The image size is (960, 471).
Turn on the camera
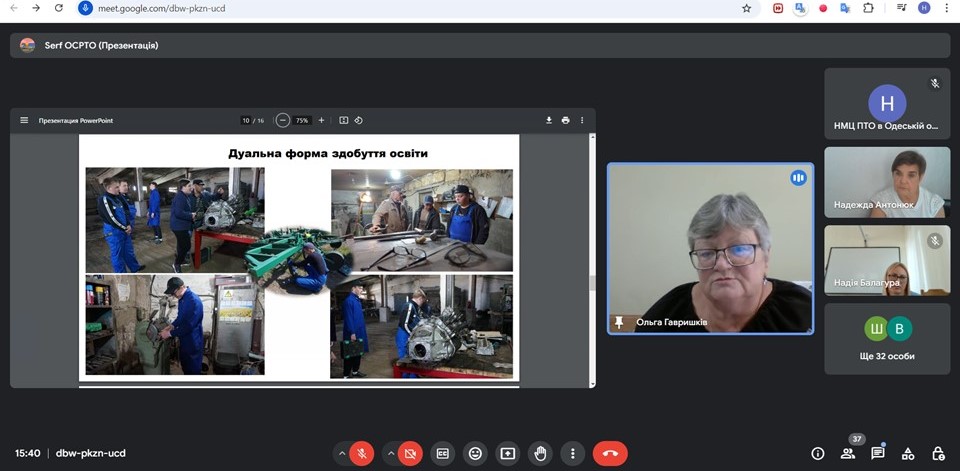410,453
